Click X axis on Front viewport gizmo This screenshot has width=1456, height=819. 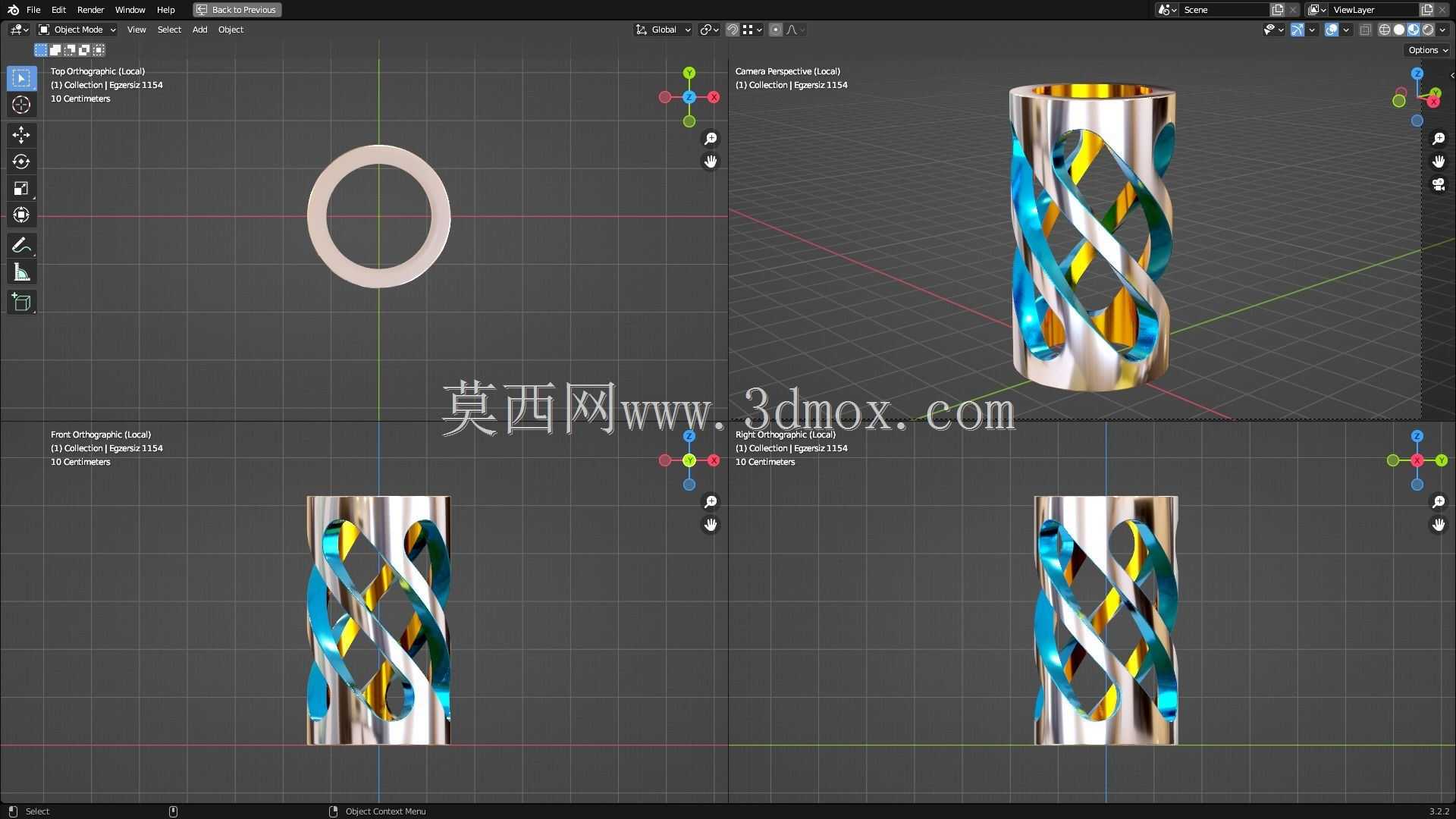click(714, 460)
